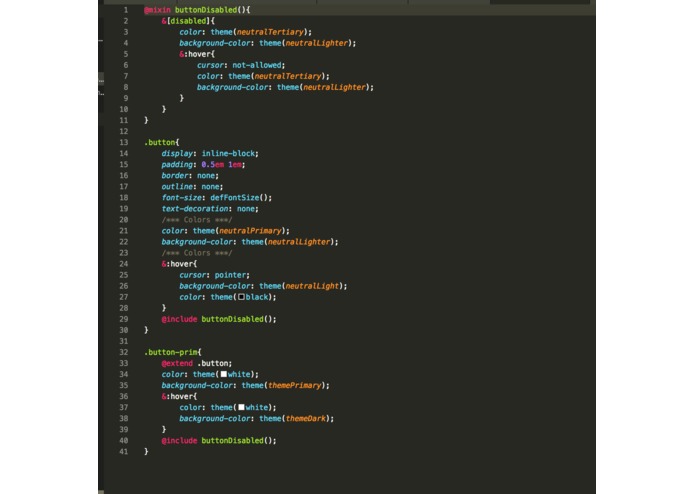Image resolution: width=695 pixels, height=494 pixels.
Task: Click line number 12 in gutter
Action: pos(124,131)
